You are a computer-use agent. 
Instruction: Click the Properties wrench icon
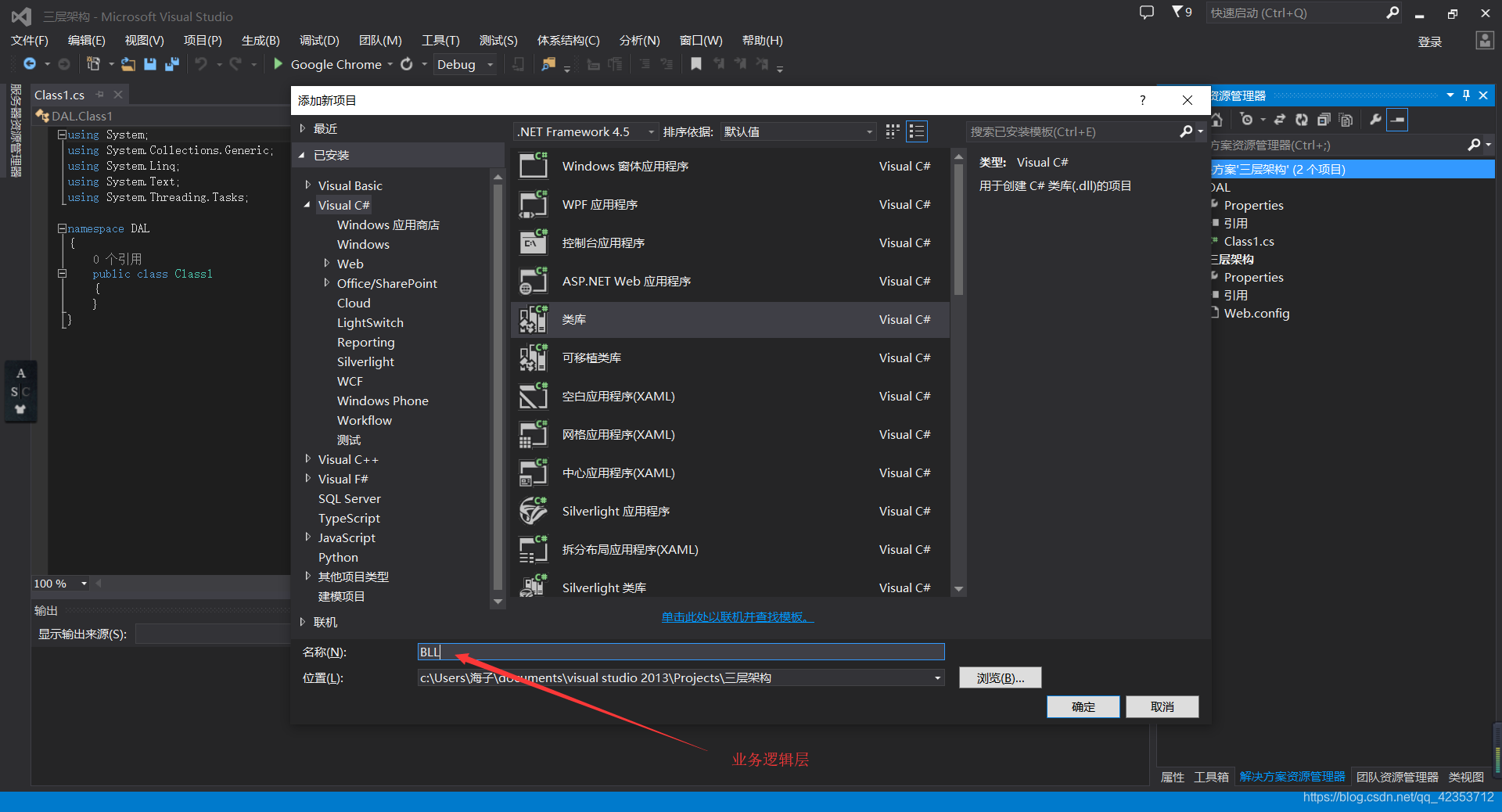pyautogui.click(x=1375, y=120)
